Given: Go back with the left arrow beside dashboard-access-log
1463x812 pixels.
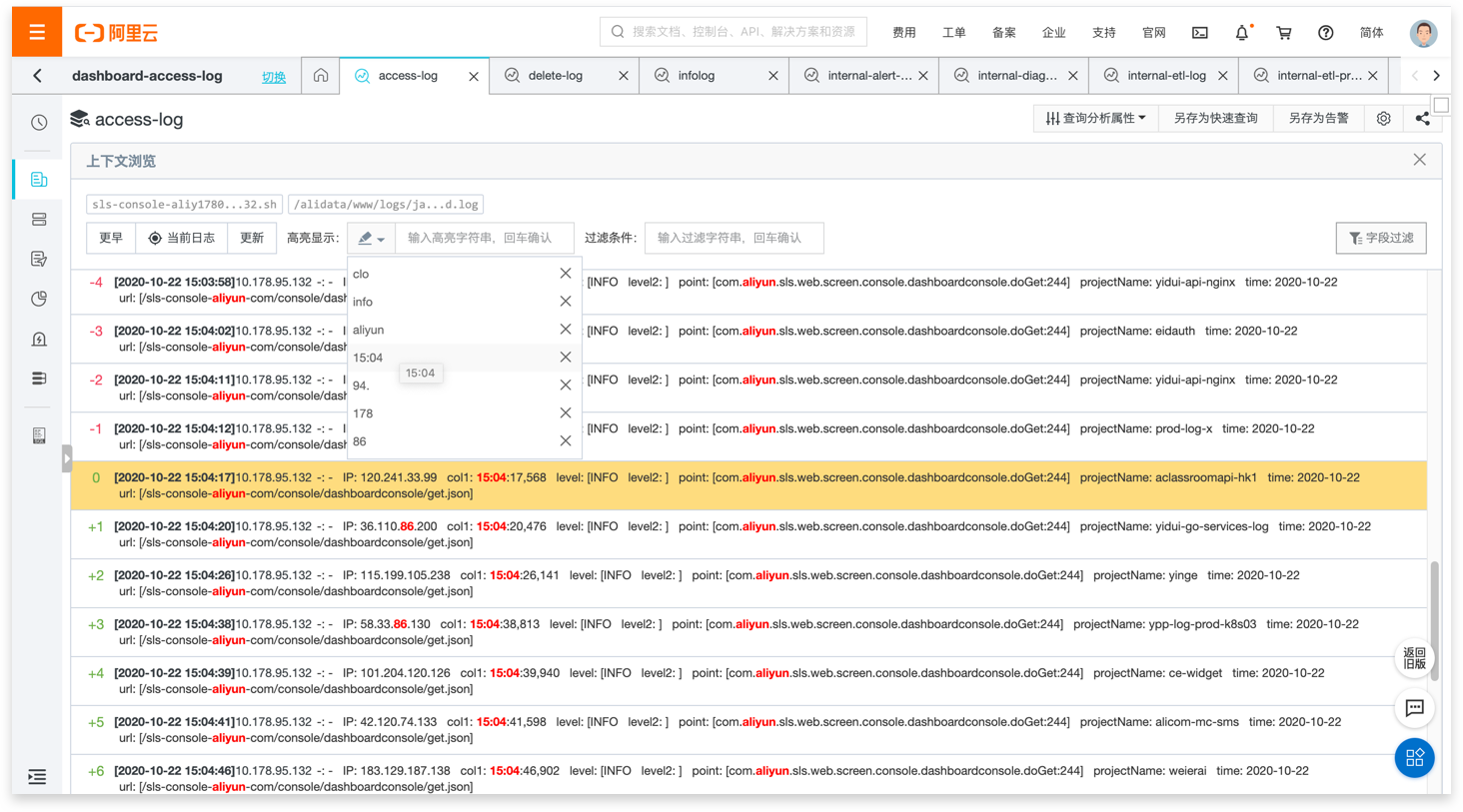Looking at the screenshot, I should point(38,76).
